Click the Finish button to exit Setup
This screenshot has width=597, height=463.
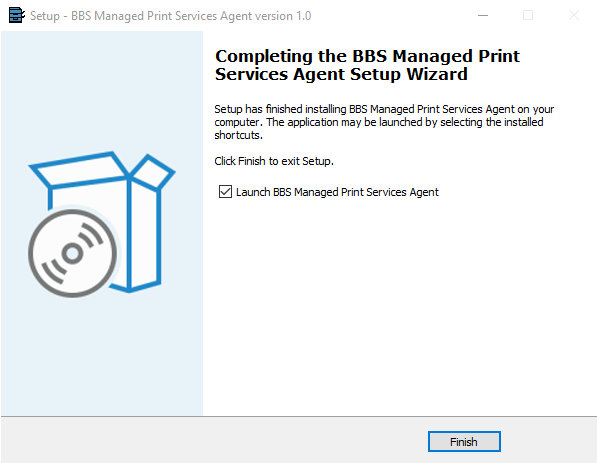pos(464,442)
